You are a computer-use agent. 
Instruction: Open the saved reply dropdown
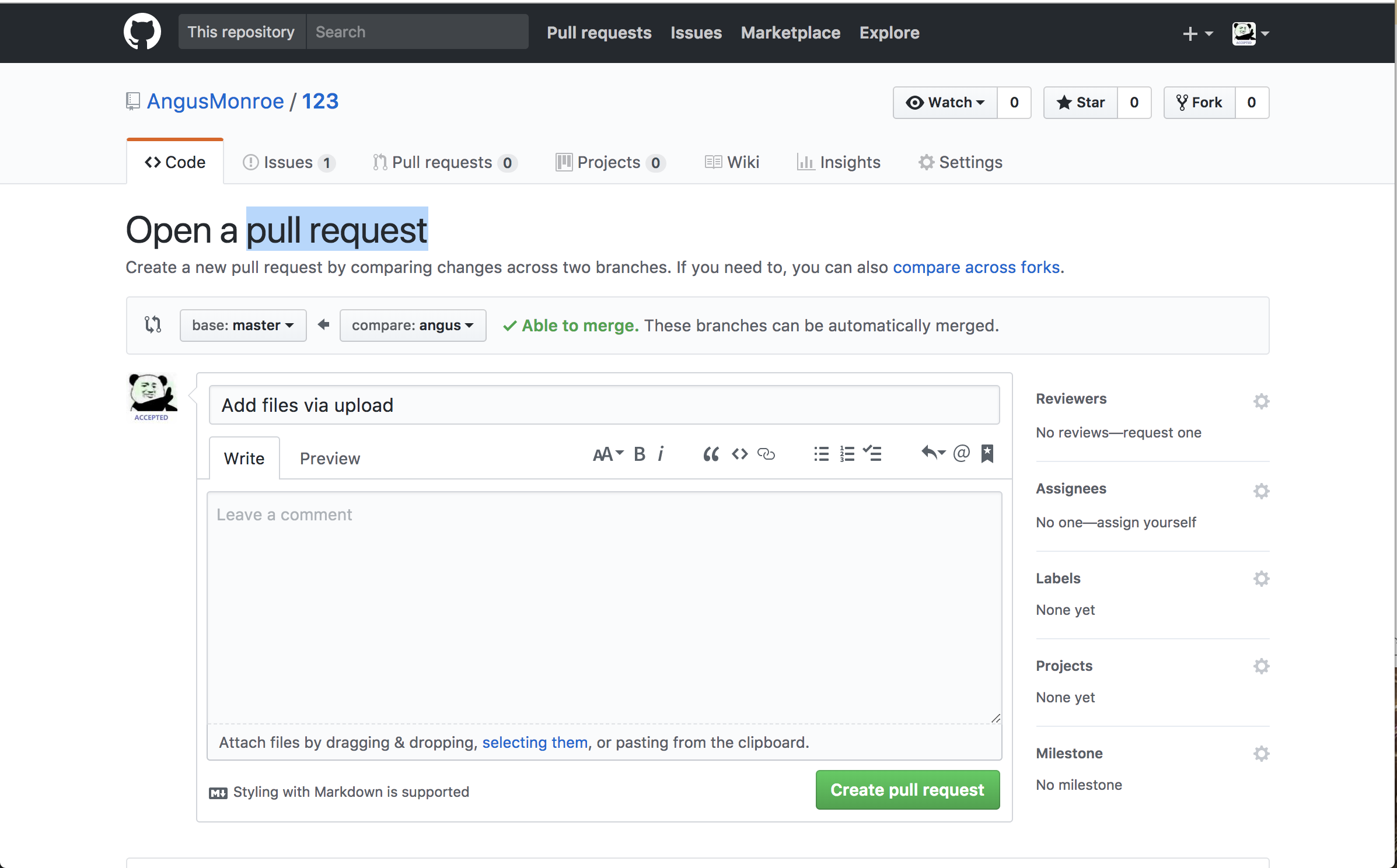coord(933,453)
